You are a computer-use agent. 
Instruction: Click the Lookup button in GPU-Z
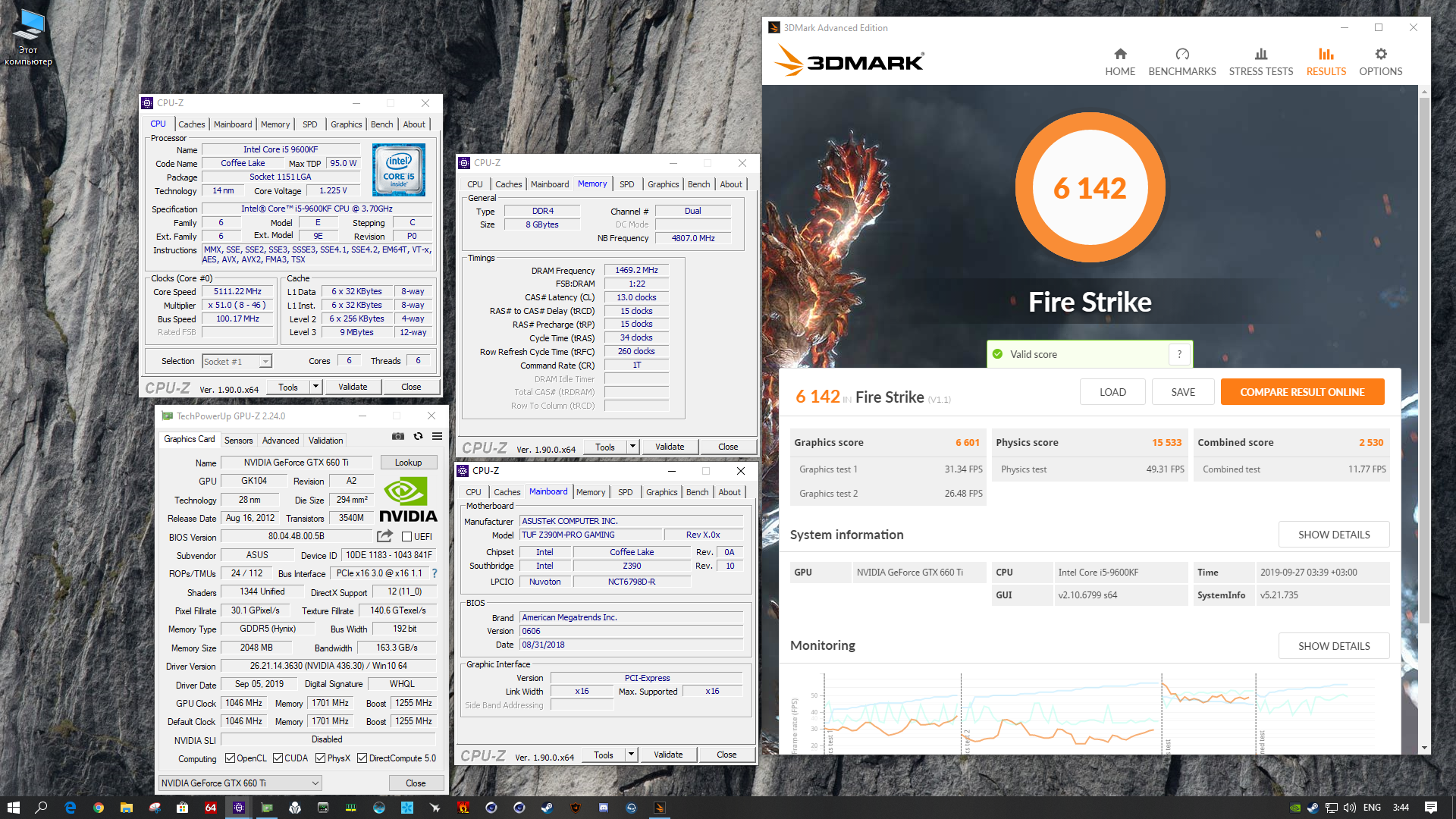(x=408, y=463)
